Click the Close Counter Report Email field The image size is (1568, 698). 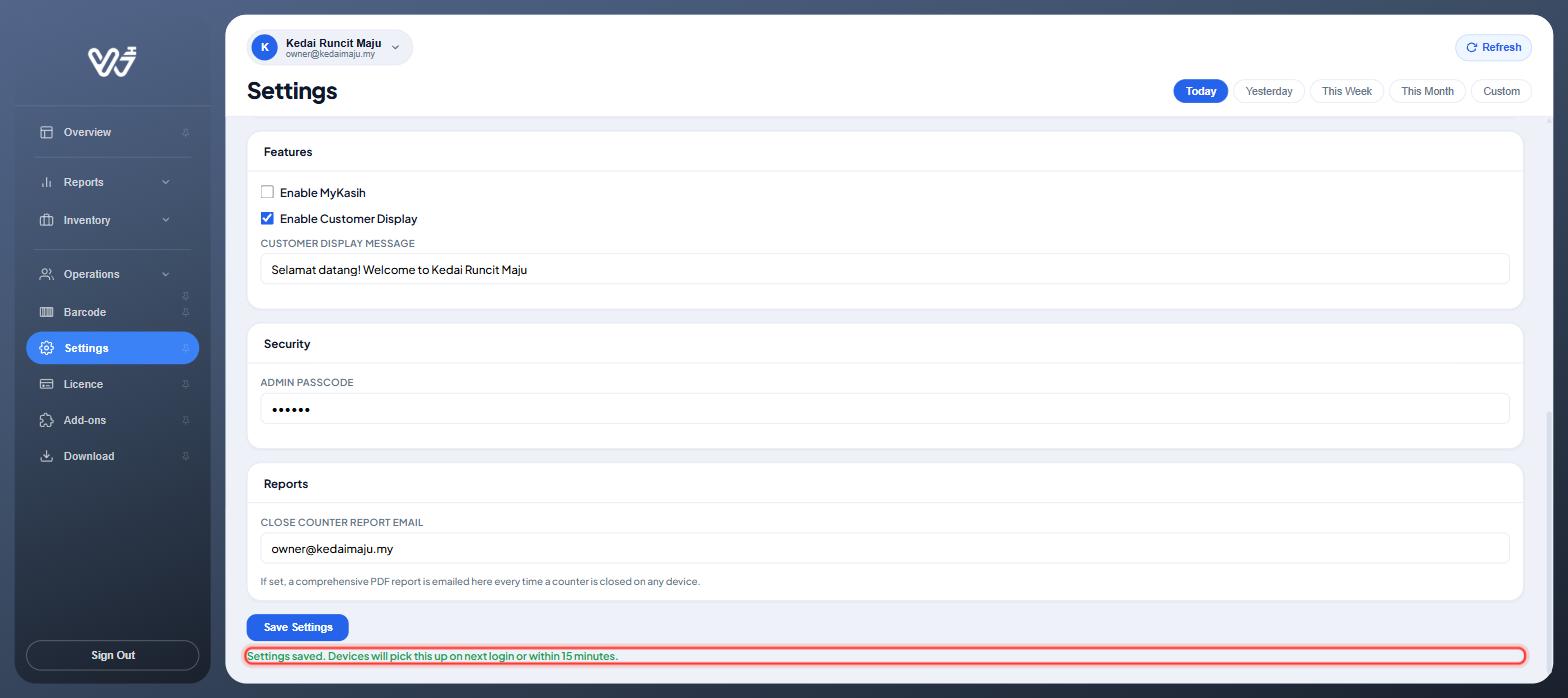pos(884,548)
